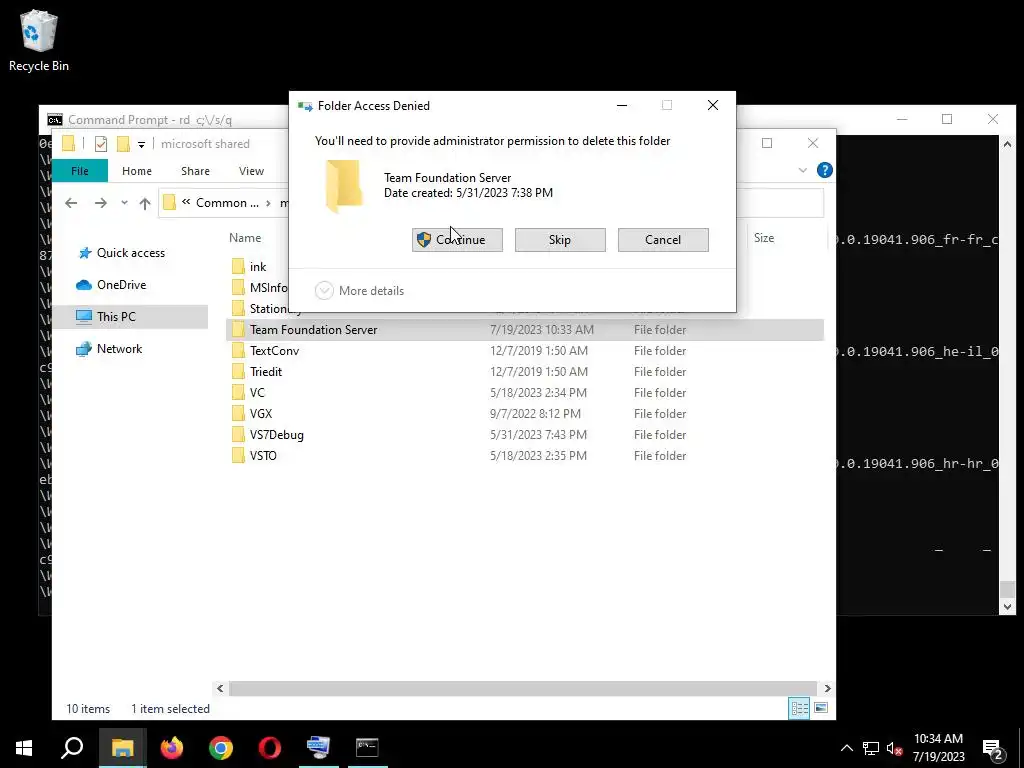The image size is (1024, 768).
Task: Open the Windows Start menu
Action: 24,748
